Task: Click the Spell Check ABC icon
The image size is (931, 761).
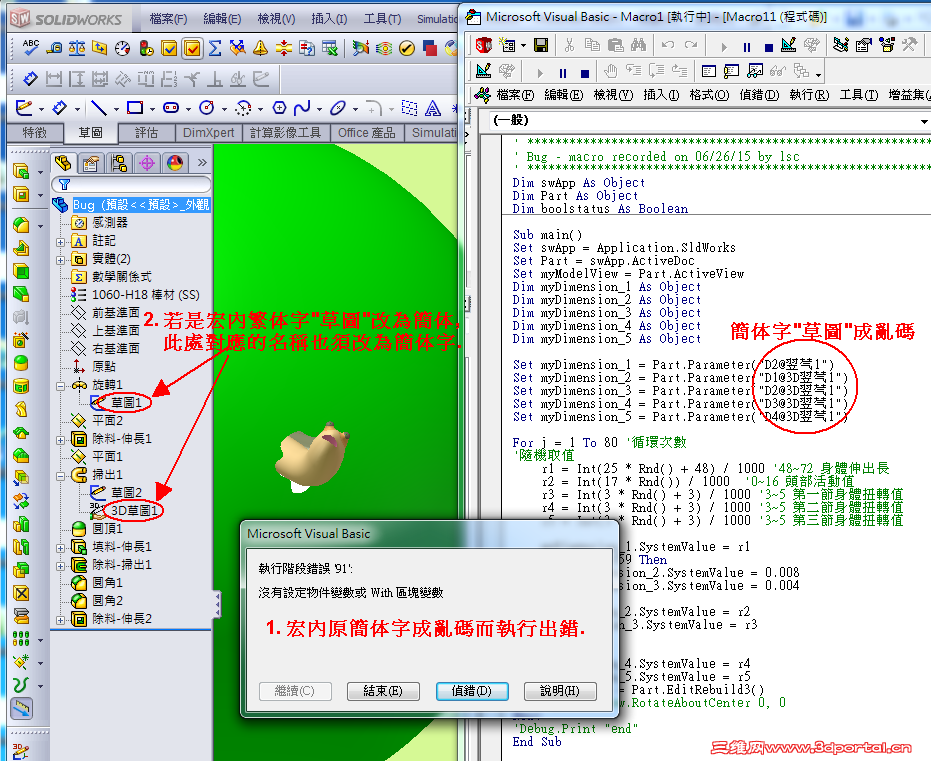Action: [30, 47]
